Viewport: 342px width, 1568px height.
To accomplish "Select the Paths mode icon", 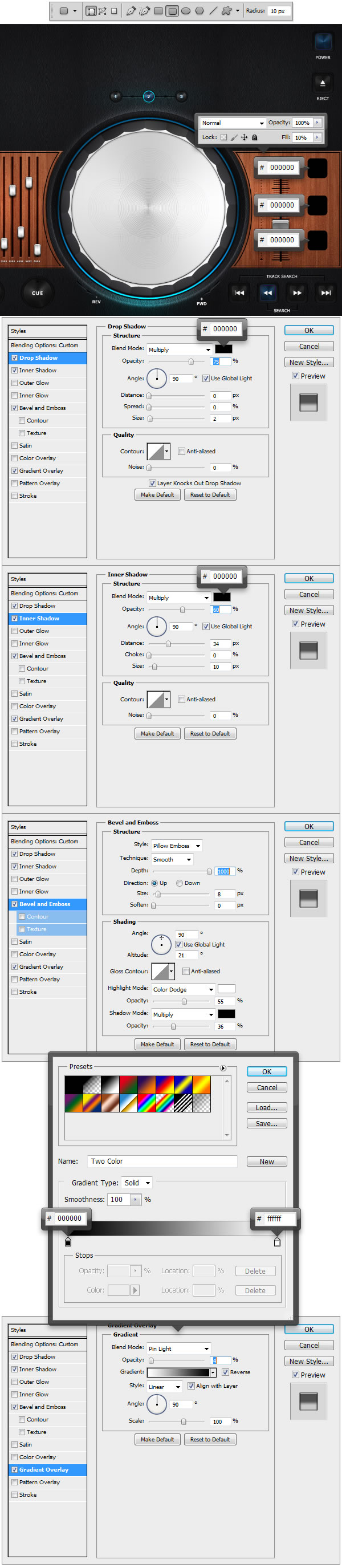I will 102,11.
